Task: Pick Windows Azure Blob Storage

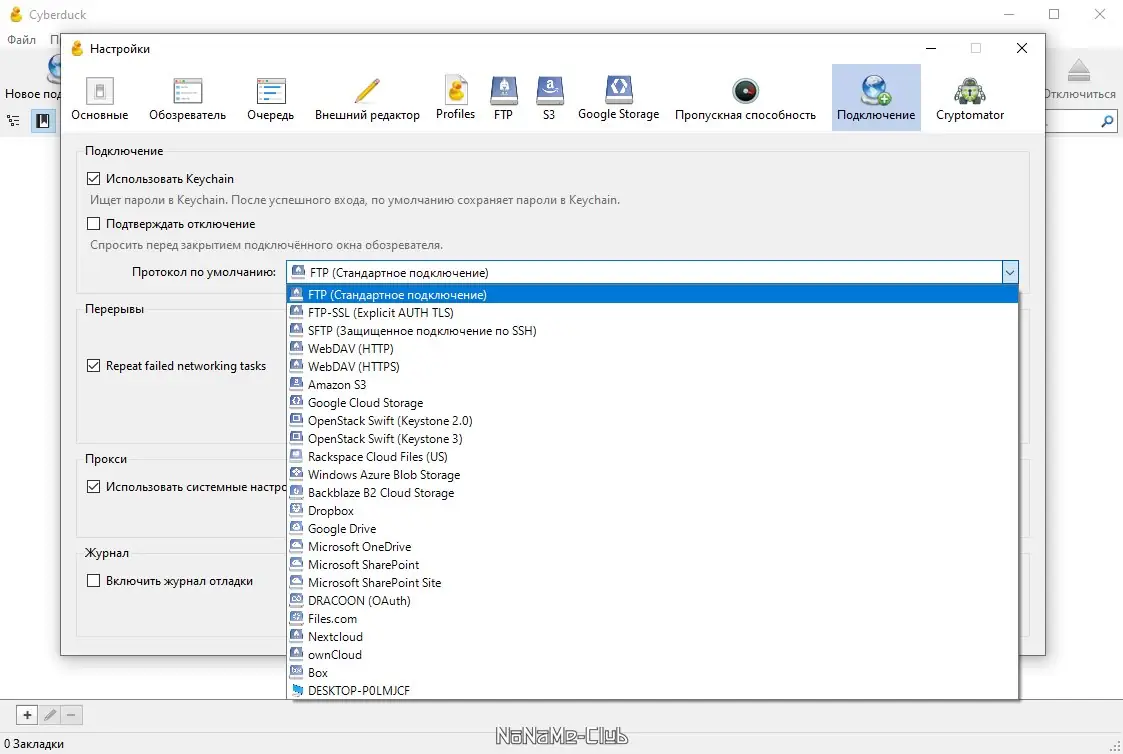Action: tap(652, 475)
